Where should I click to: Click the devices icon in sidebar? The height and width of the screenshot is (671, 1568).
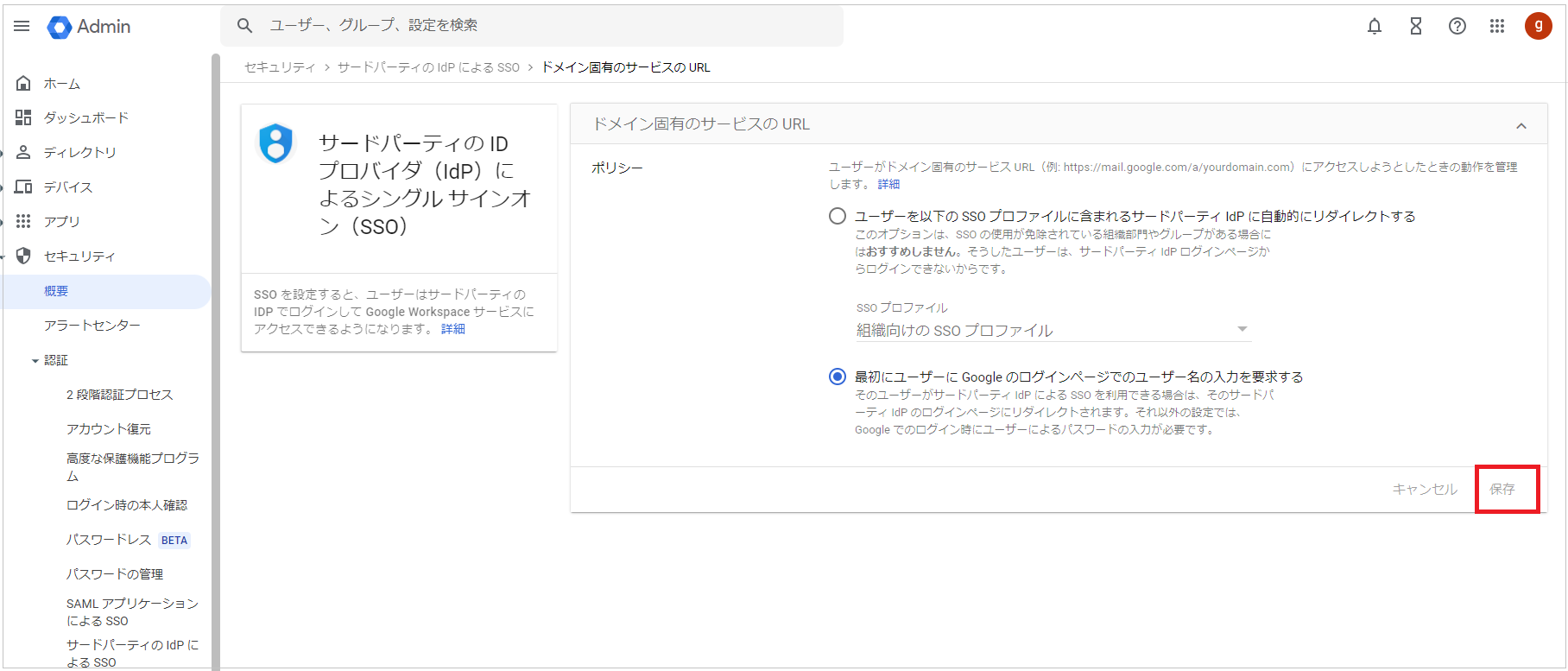point(23,187)
